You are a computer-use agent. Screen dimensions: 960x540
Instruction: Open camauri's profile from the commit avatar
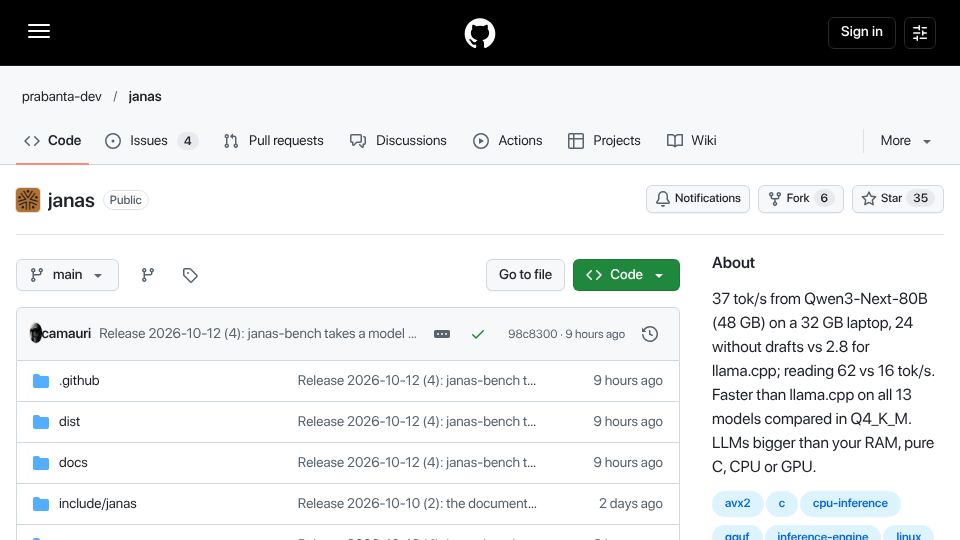(x=36, y=334)
